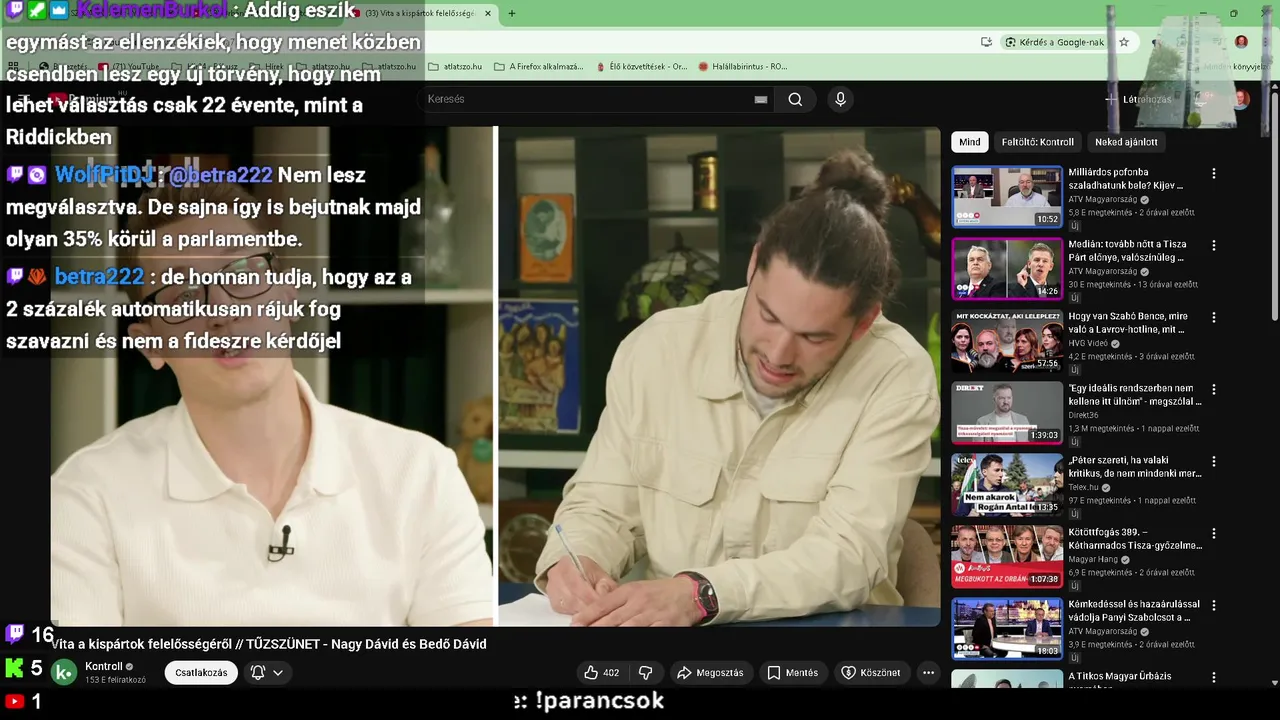Click the main video player area
Screen dimensions: 1280x720
point(495,376)
